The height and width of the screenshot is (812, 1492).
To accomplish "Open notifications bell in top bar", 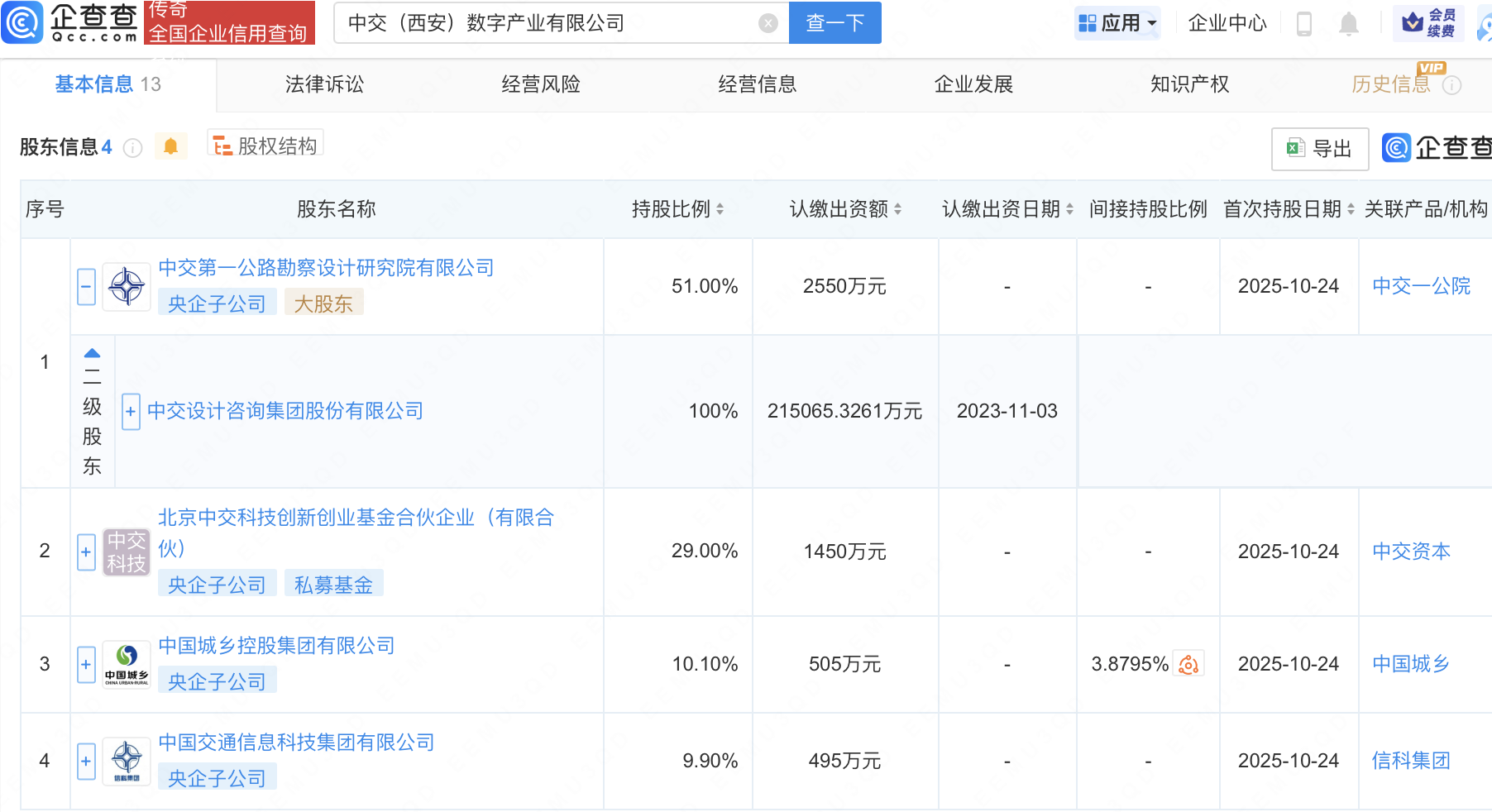I will [1348, 24].
